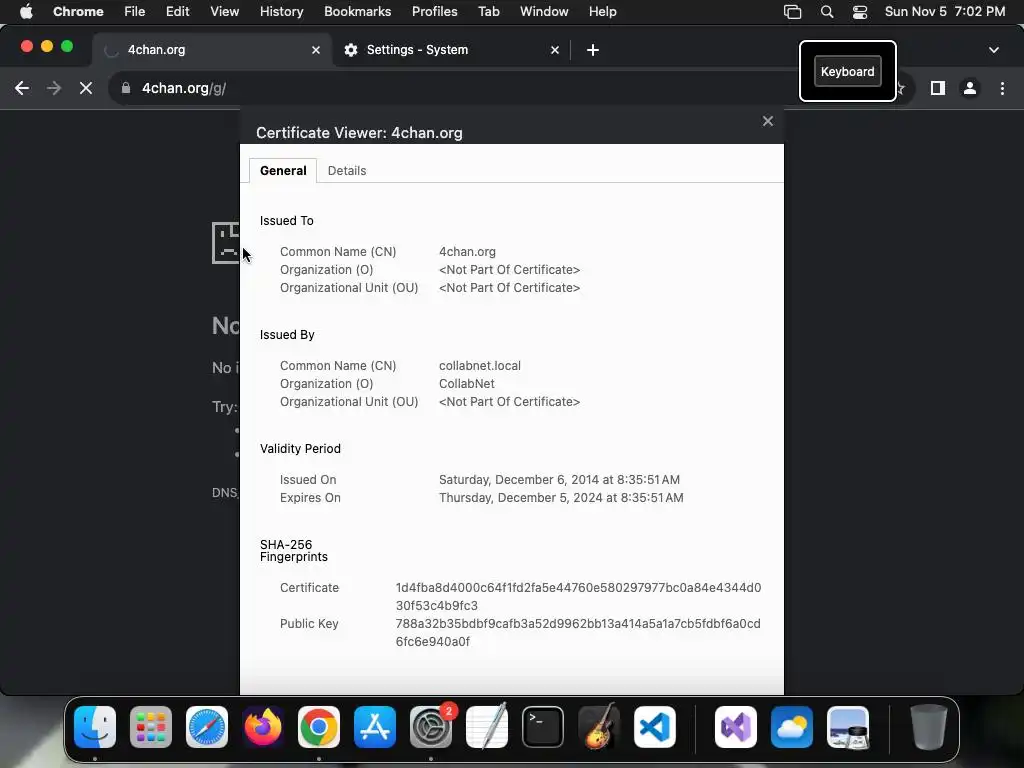The height and width of the screenshot is (768, 1024).
Task: Launch Terminal from the Dock
Action: pos(543,727)
